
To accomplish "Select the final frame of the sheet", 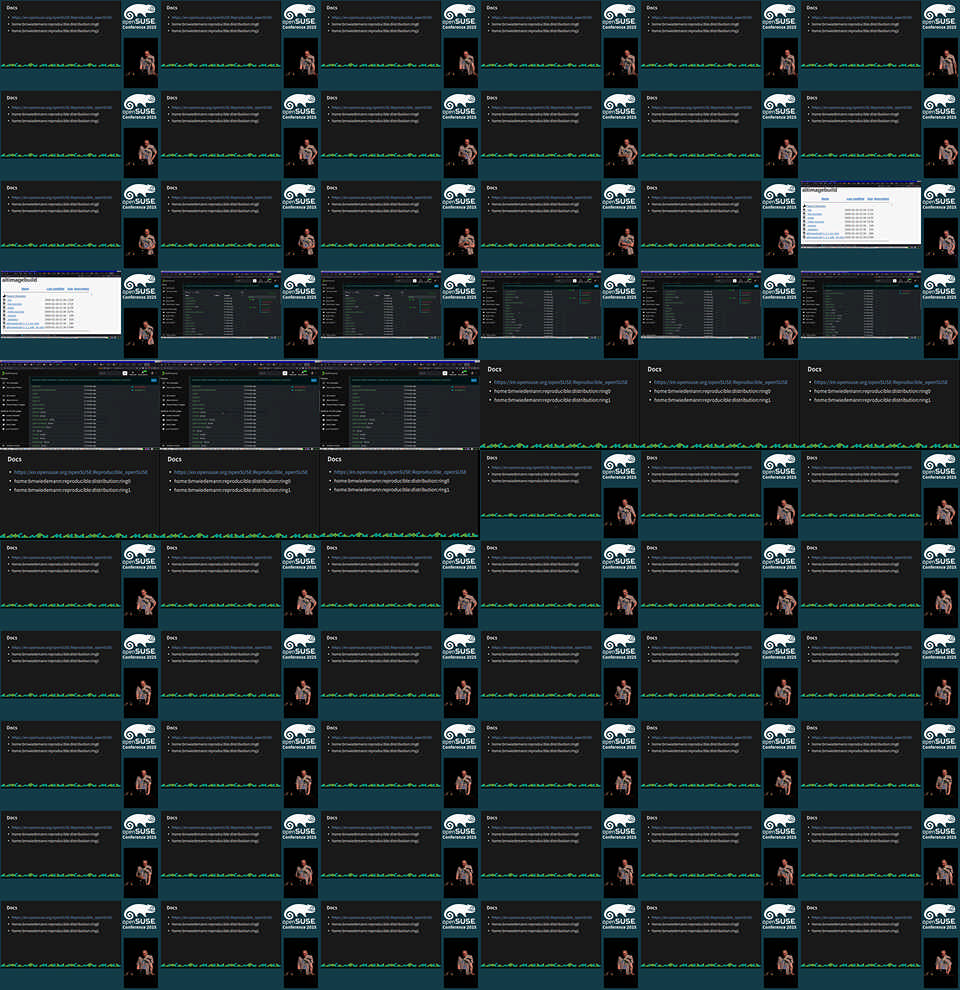I will 880,945.
